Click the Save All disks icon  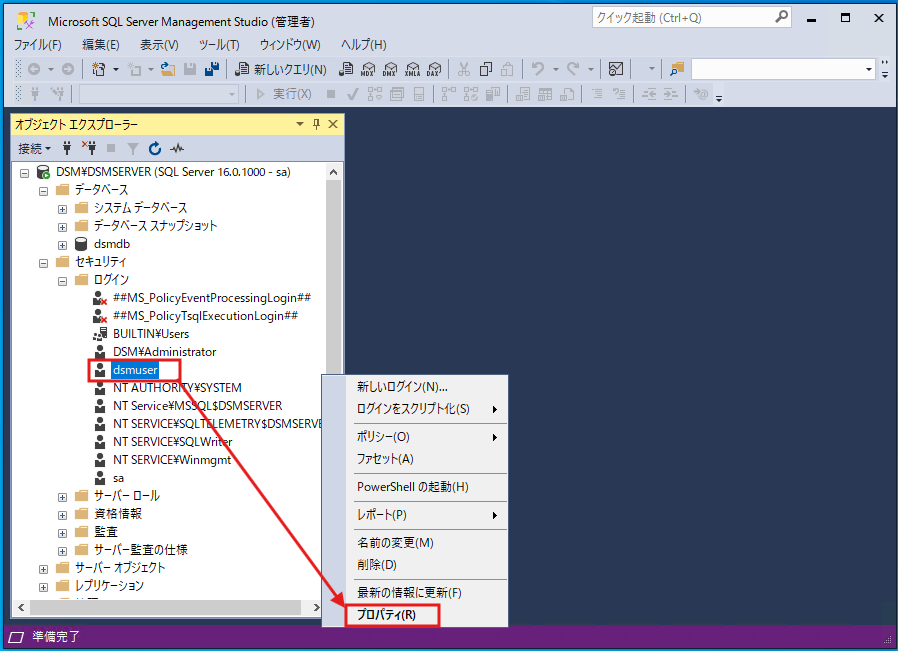pos(212,69)
